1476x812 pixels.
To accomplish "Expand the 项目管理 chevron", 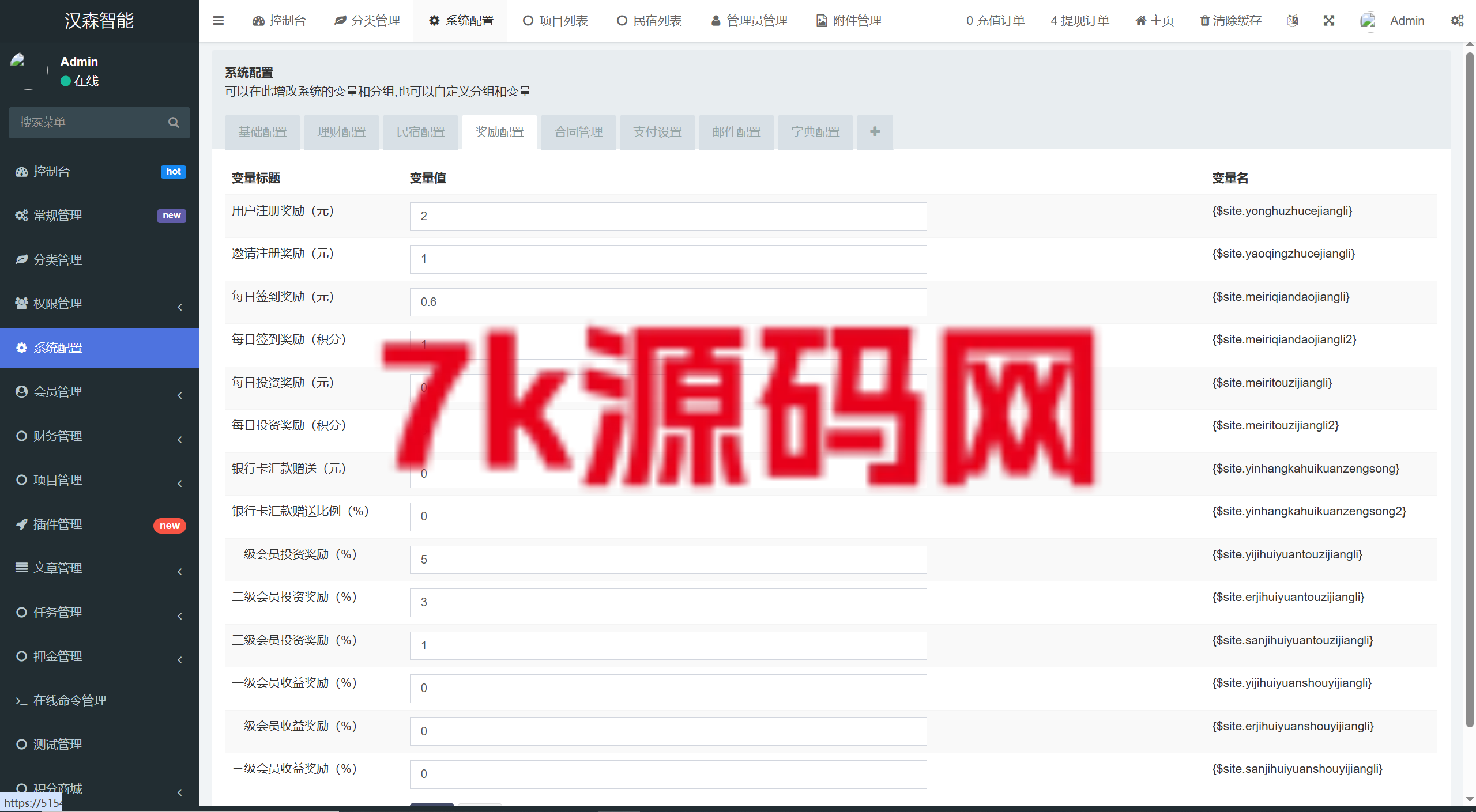I will [180, 484].
